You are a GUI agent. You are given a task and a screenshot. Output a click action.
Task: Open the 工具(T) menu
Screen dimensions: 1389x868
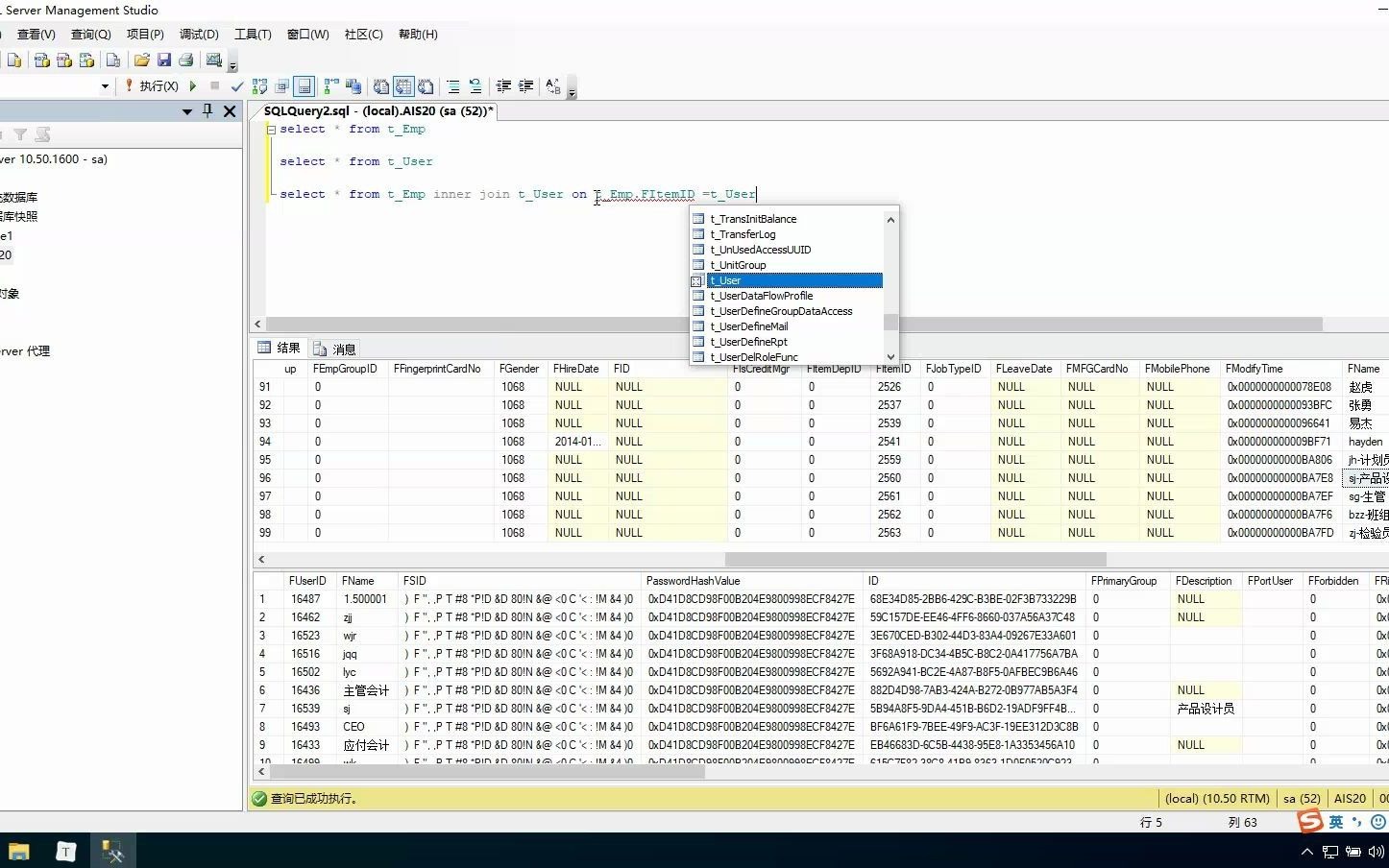(253, 34)
